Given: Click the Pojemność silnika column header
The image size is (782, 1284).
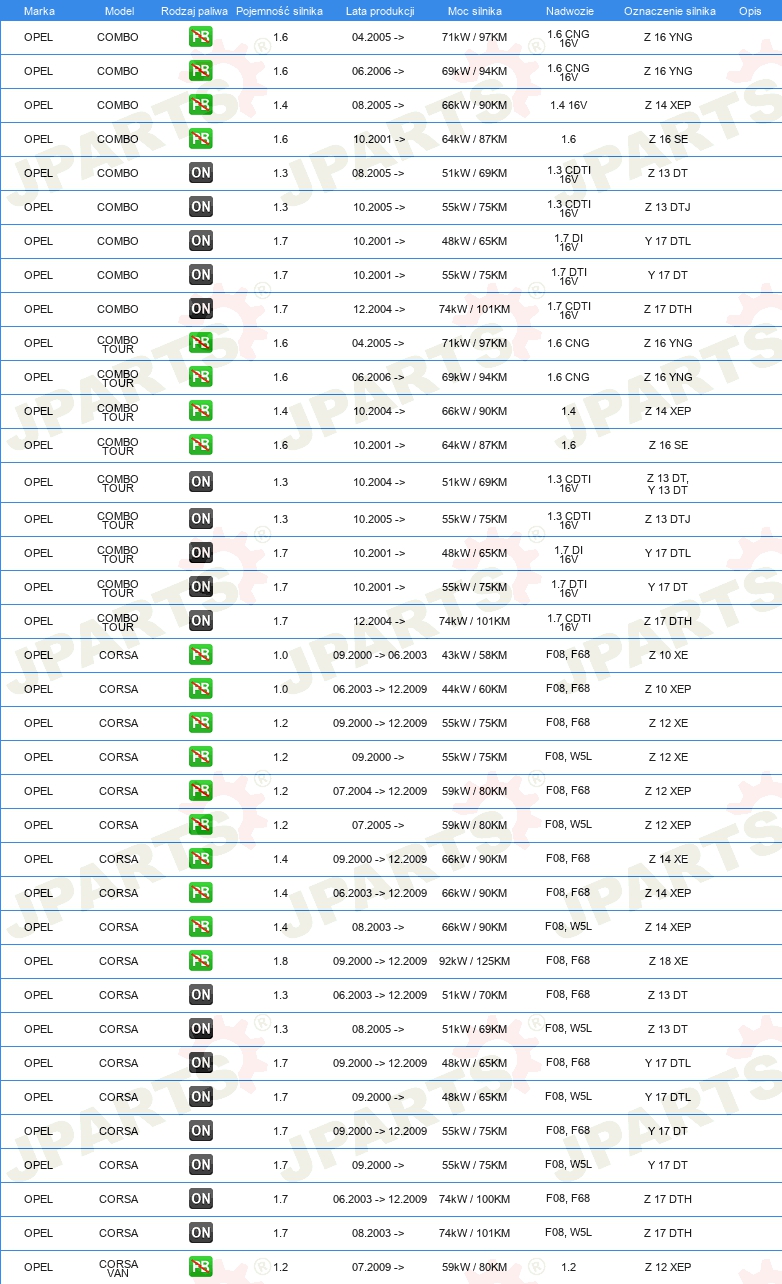Looking at the screenshot, I should [280, 11].
